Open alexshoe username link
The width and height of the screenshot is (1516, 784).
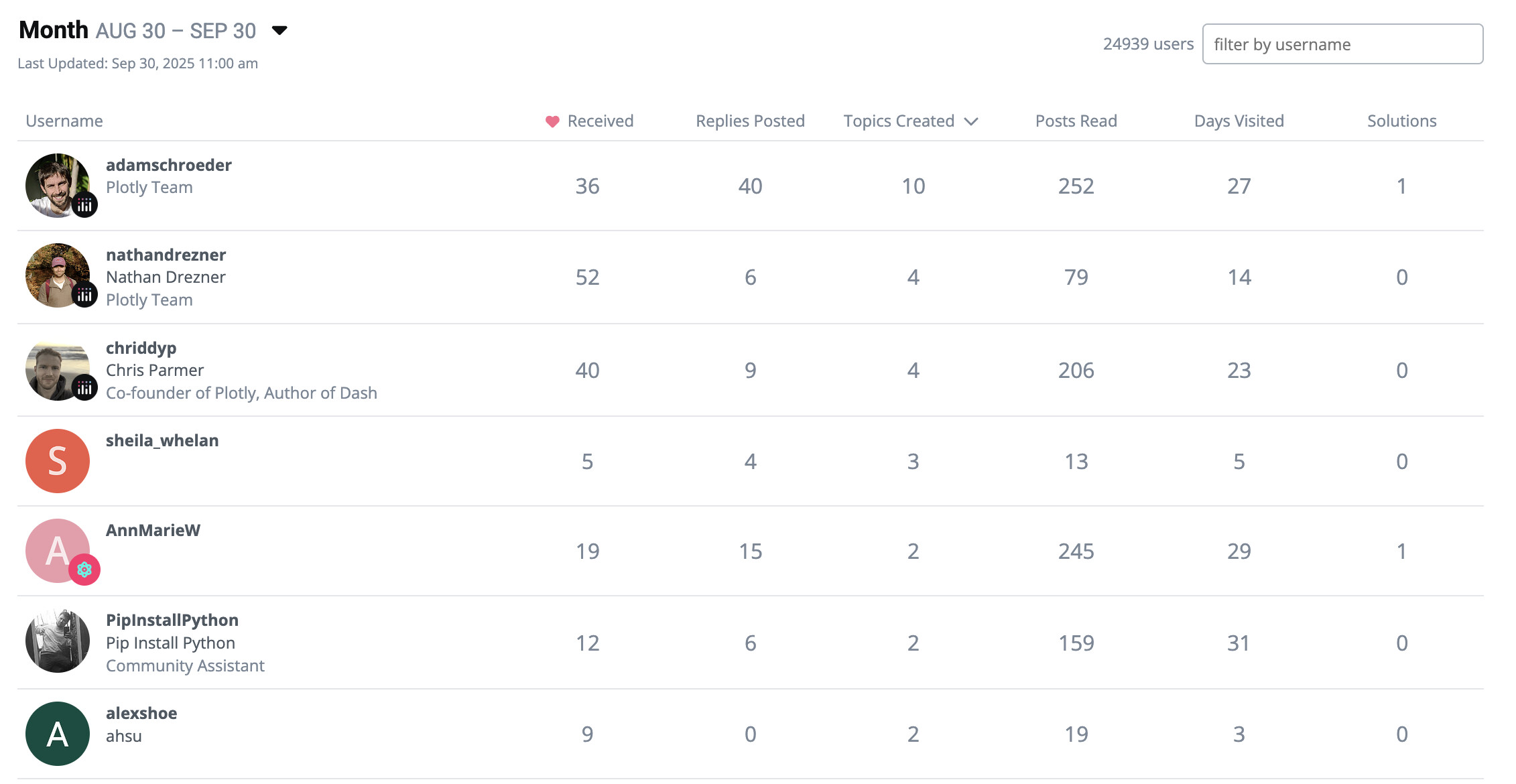tap(141, 713)
